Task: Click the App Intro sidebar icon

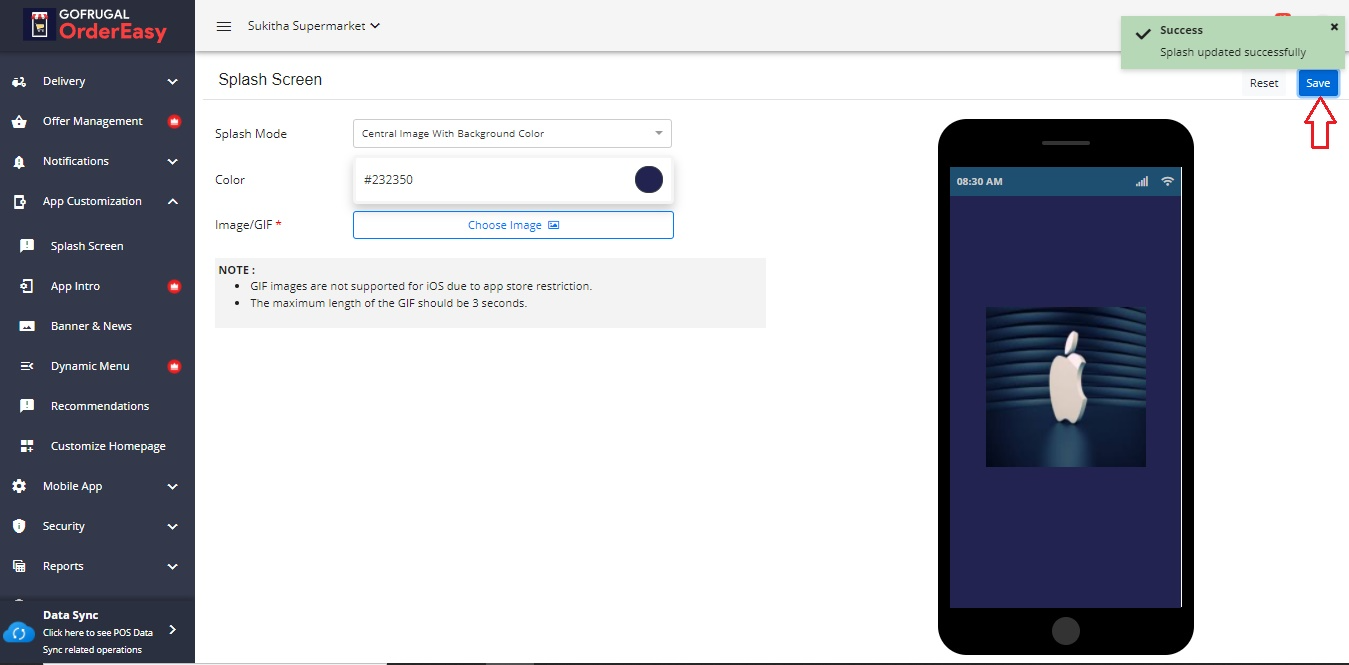Action: click(28, 286)
